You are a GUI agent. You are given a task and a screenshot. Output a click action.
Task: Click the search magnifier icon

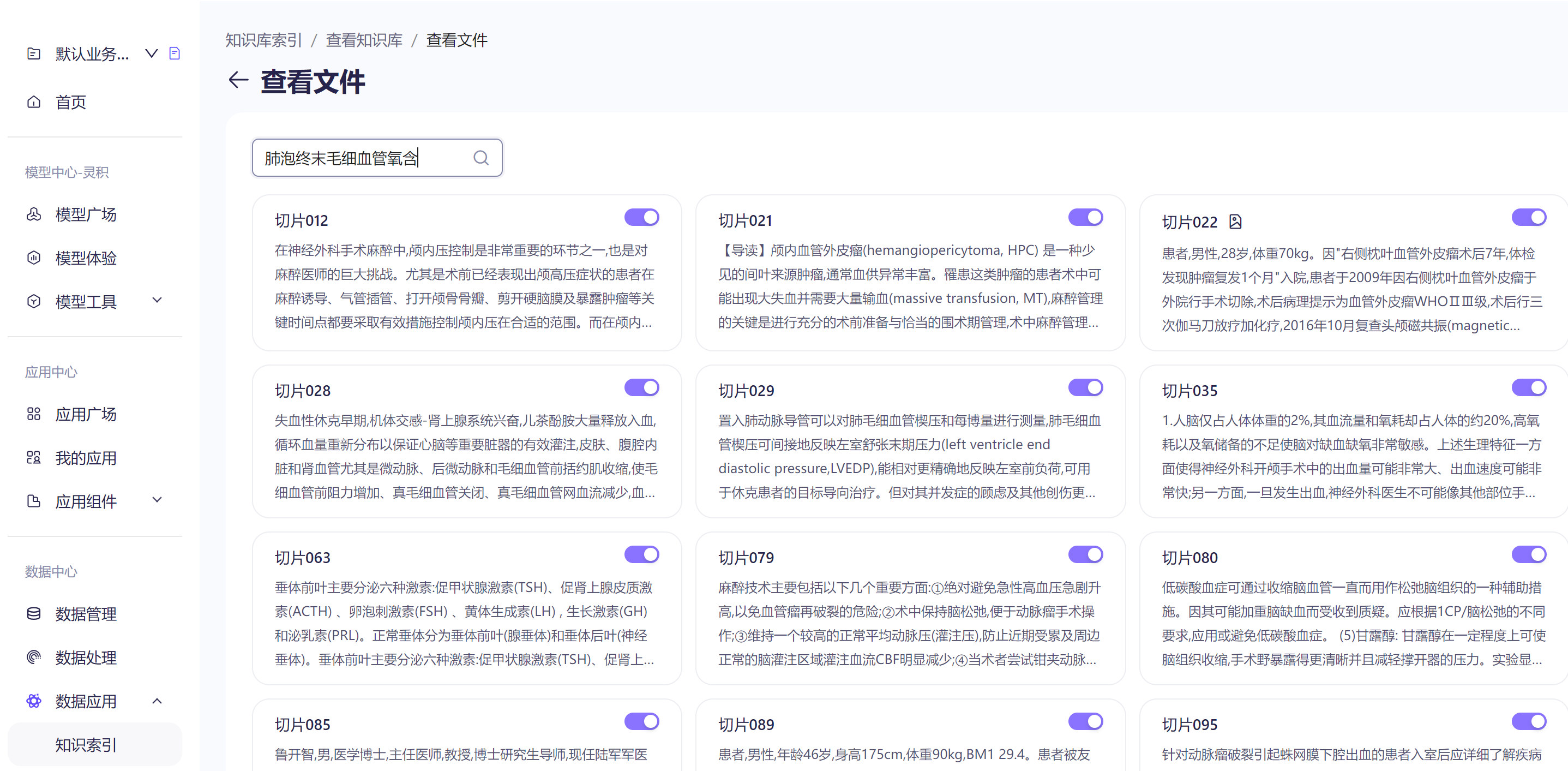[x=481, y=158]
